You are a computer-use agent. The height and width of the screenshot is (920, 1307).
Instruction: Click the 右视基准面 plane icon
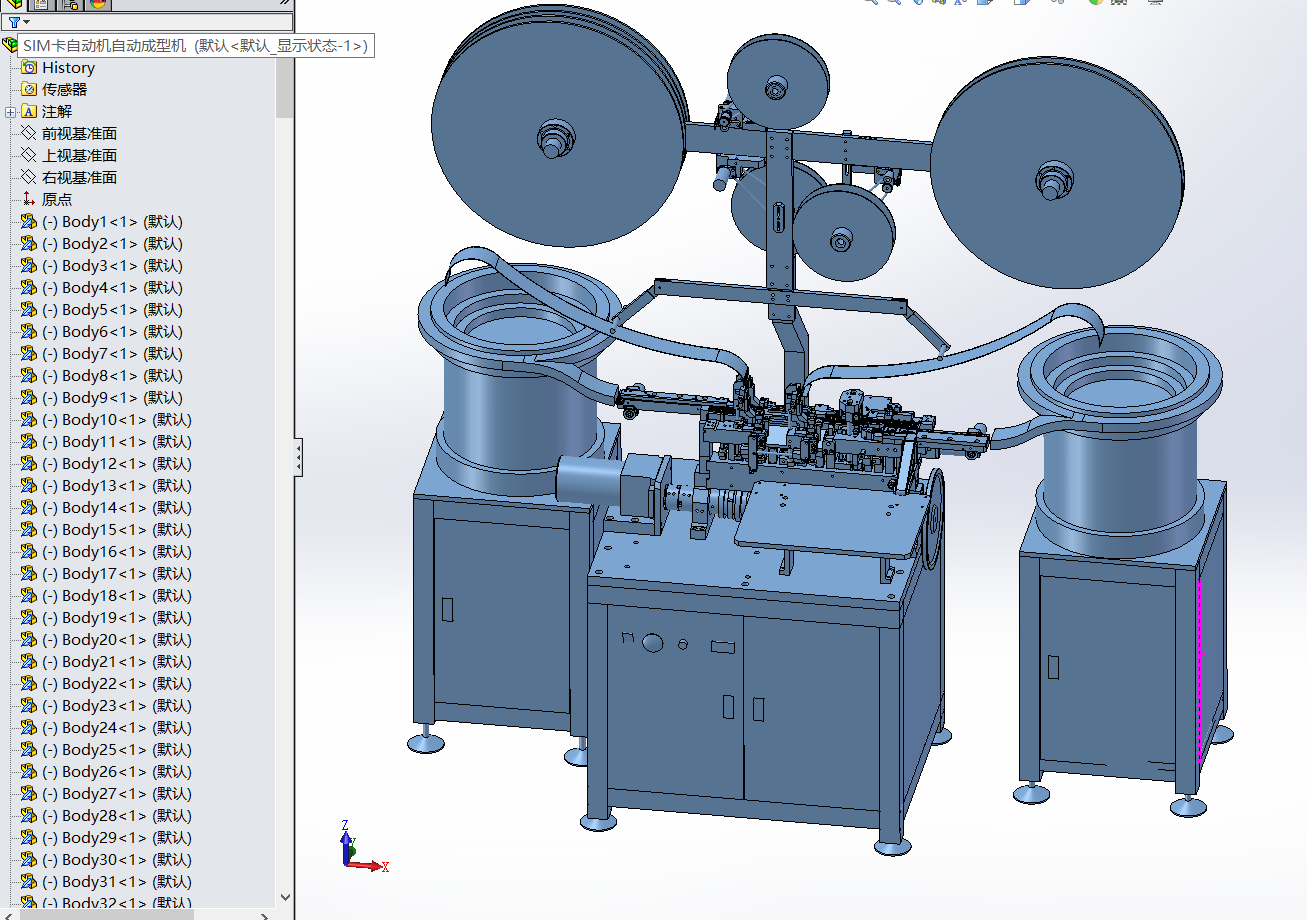click(x=29, y=178)
